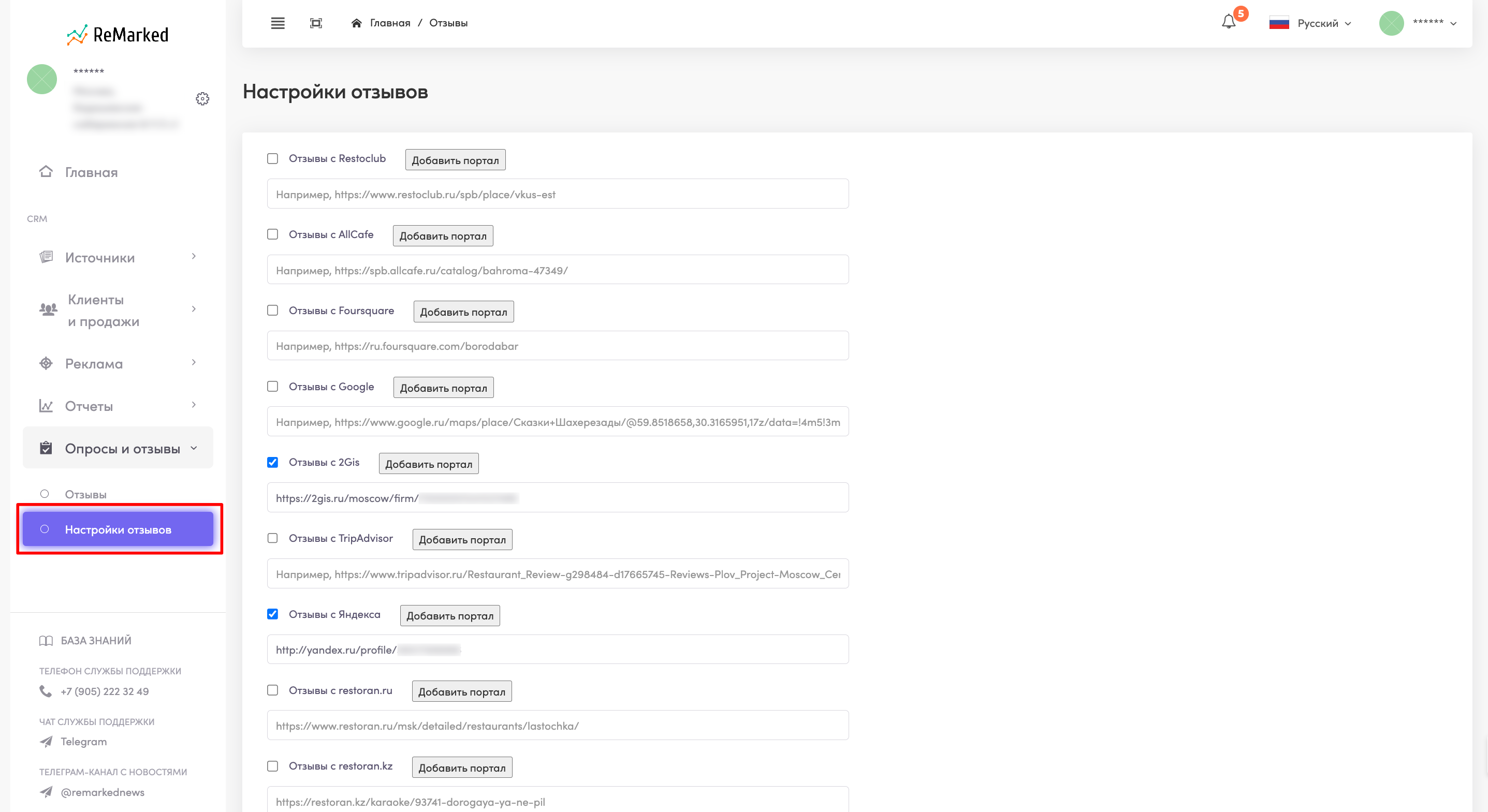Focus the Restoclub URL input field
The height and width of the screenshot is (812, 1488).
(558, 194)
